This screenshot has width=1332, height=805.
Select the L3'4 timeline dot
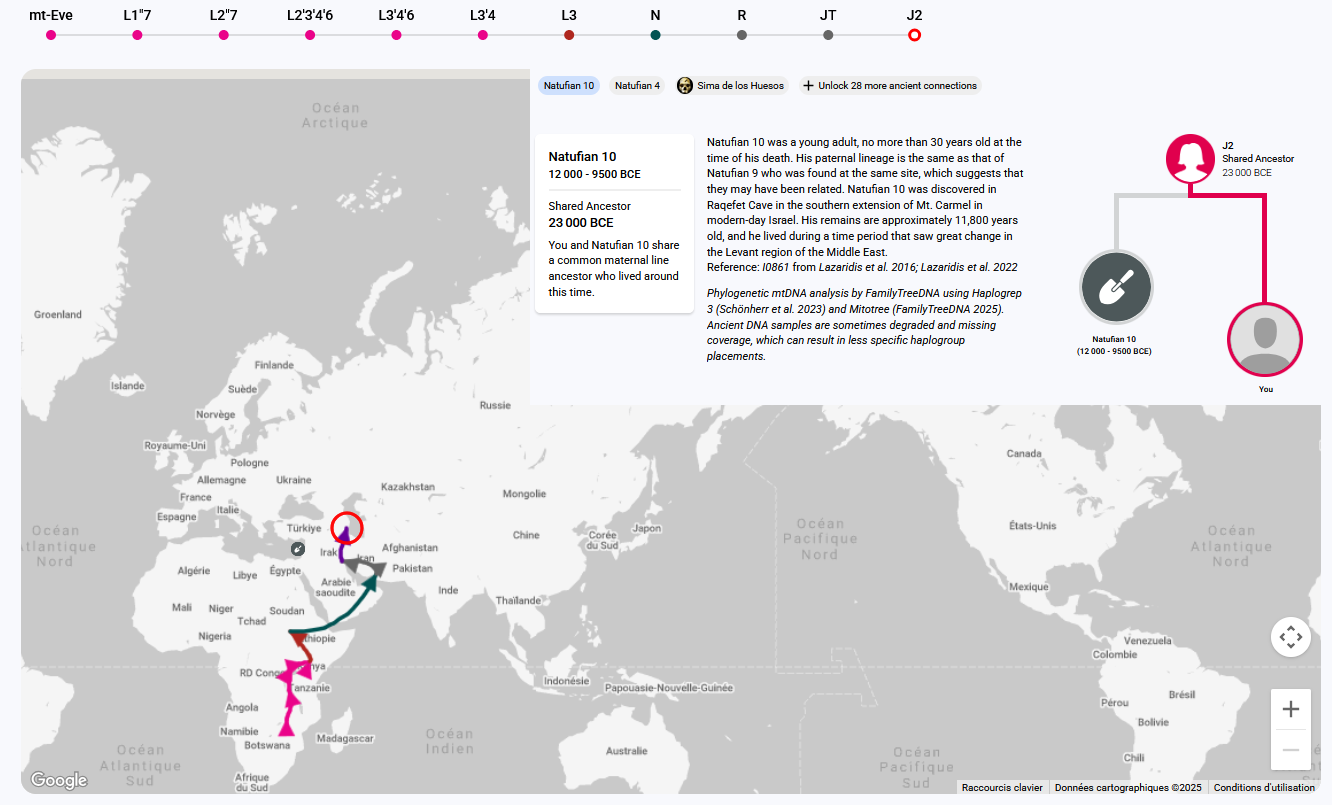[x=483, y=35]
